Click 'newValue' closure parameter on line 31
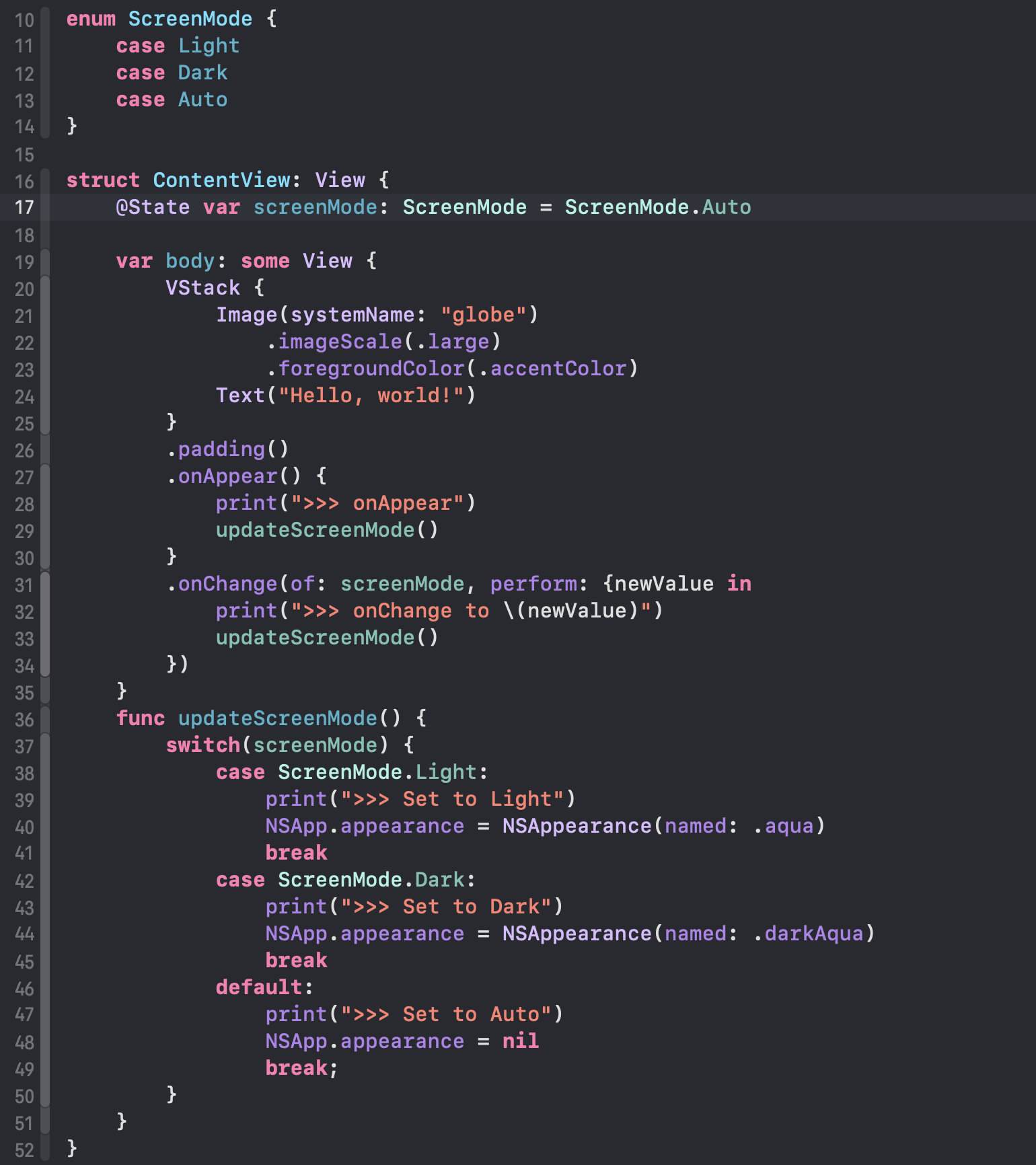1036x1165 pixels. tap(664, 584)
